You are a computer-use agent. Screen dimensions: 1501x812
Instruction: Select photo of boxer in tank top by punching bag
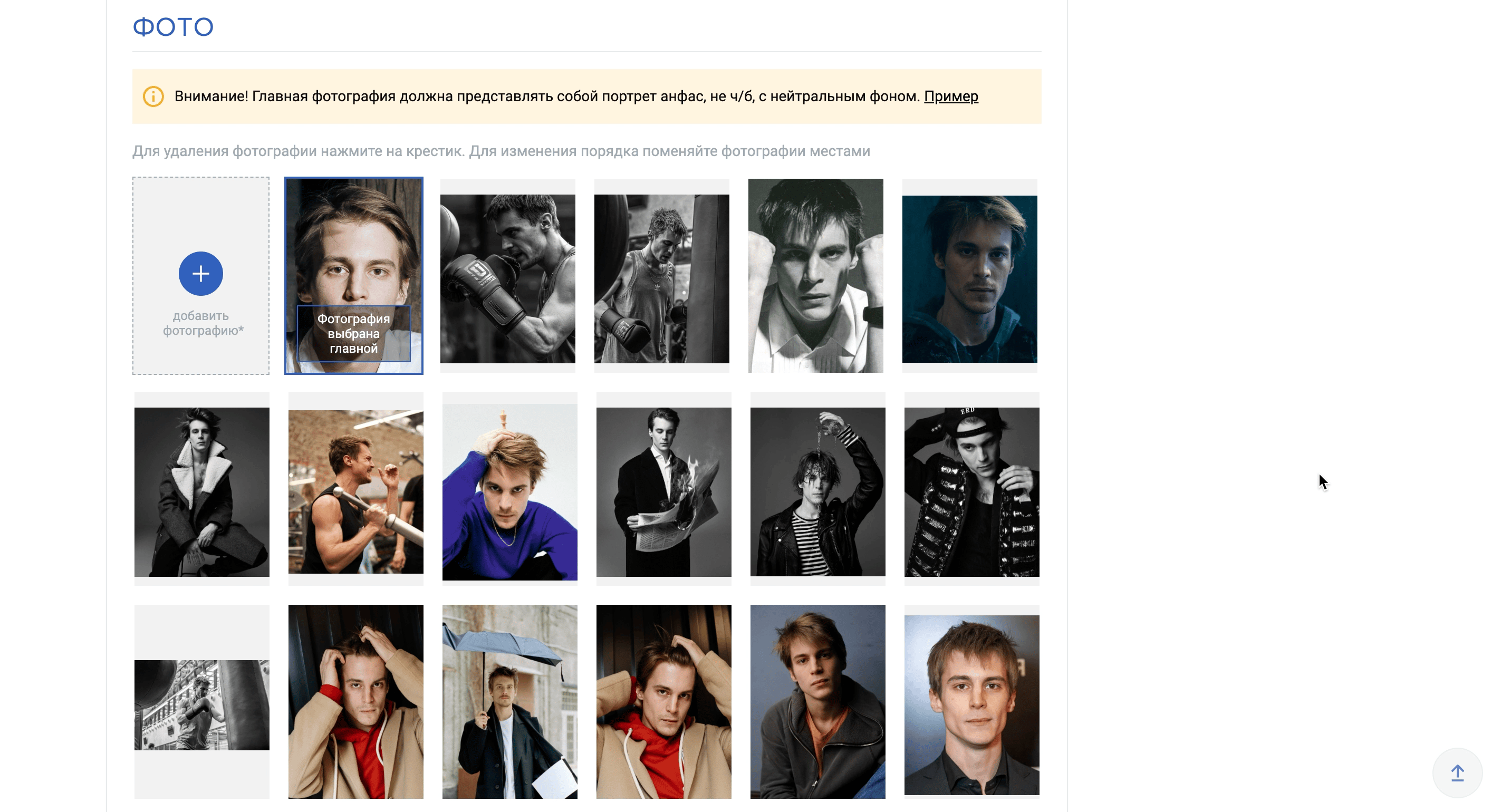tap(662, 278)
